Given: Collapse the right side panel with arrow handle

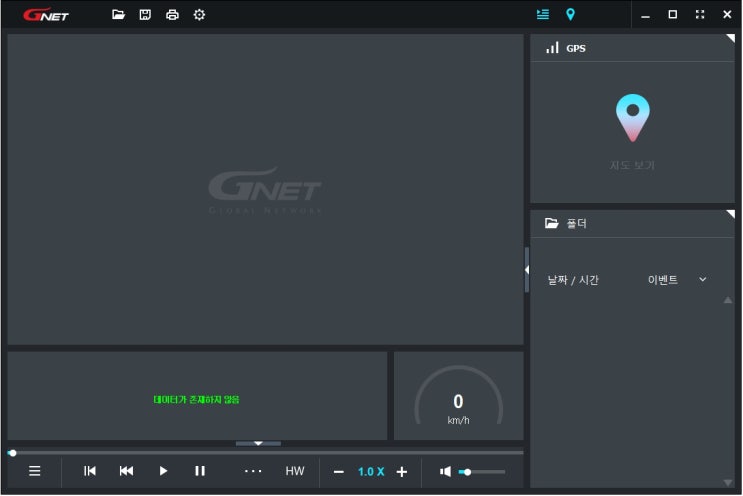Looking at the screenshot, I should click(527, 270).
